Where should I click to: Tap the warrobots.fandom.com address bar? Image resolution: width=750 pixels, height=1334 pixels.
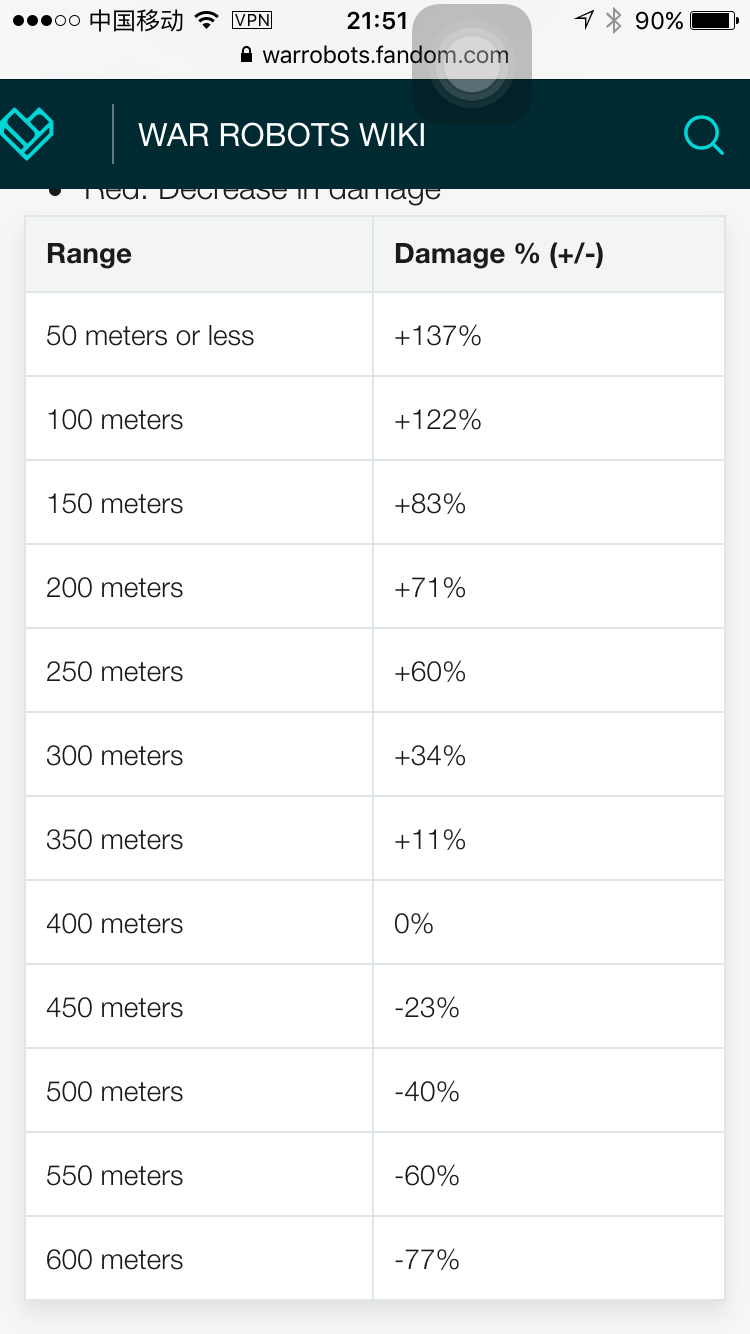(x=375, y=55)
